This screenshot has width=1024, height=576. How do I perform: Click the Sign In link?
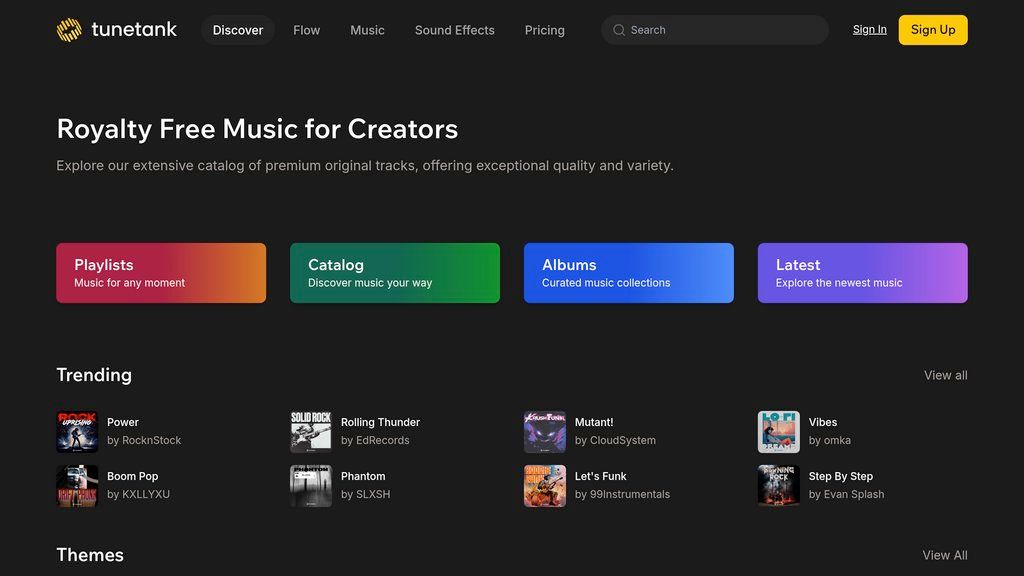coord(869,29)
